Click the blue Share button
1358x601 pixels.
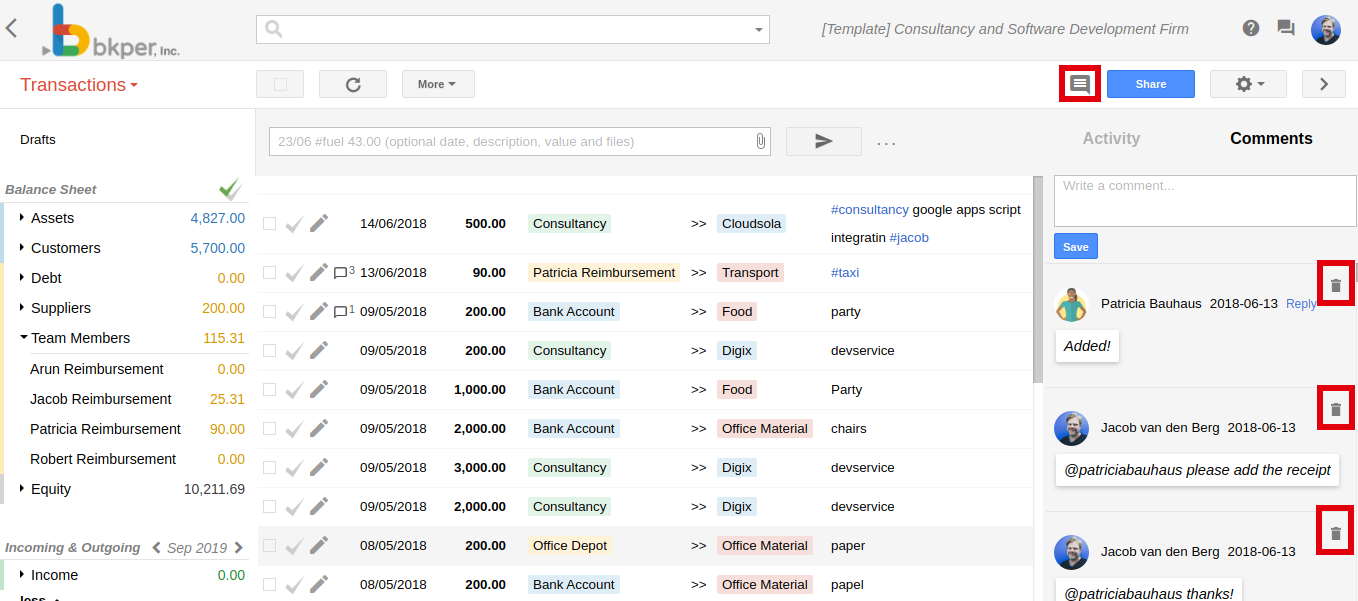pyautogui.click(x=1150, y=85)
